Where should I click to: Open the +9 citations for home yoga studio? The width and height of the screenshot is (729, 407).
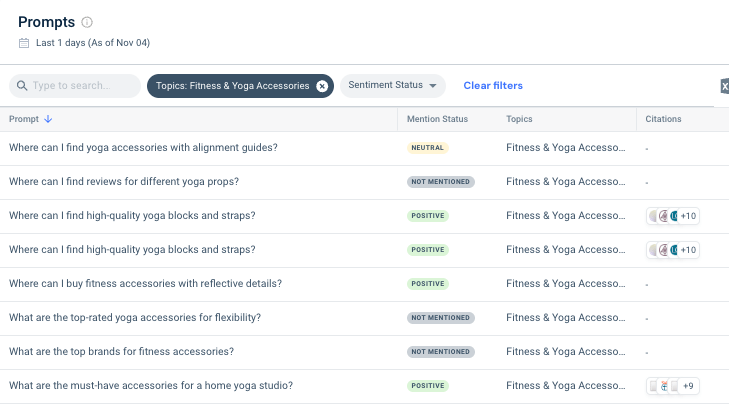[x=688, y=386]
